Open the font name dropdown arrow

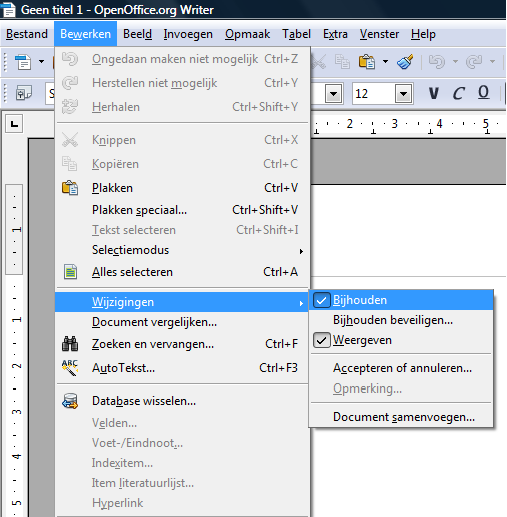(x=333, y=94)
